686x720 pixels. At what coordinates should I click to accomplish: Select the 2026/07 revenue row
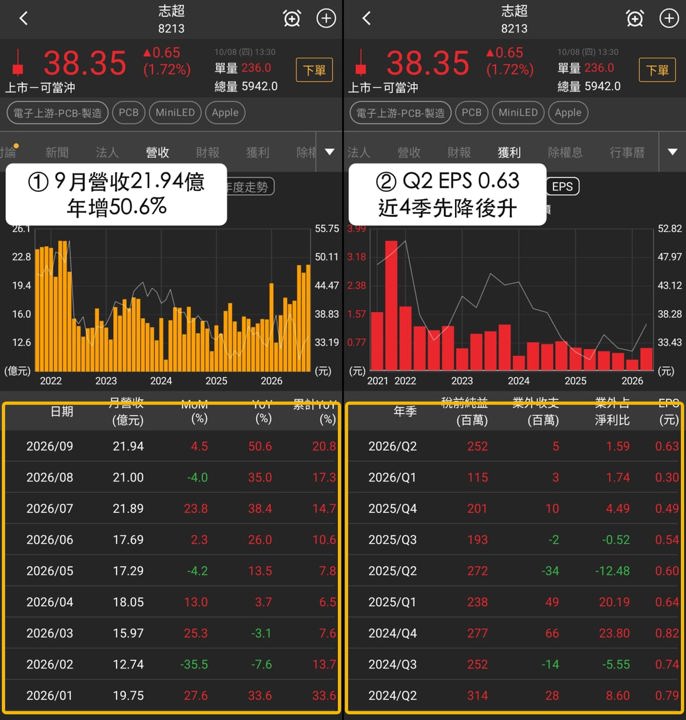click(171, 509)
